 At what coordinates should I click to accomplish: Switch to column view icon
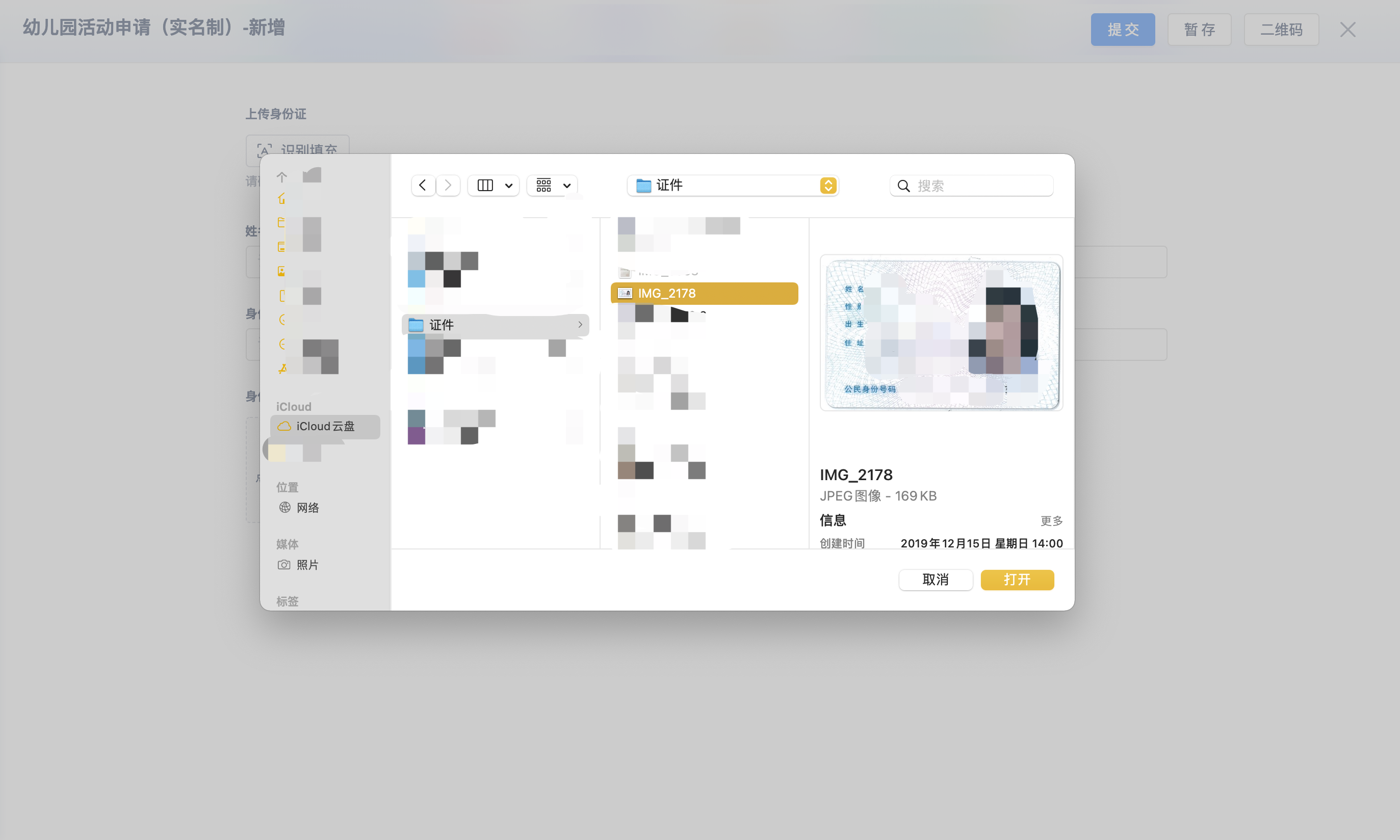(x=485, y=185)
